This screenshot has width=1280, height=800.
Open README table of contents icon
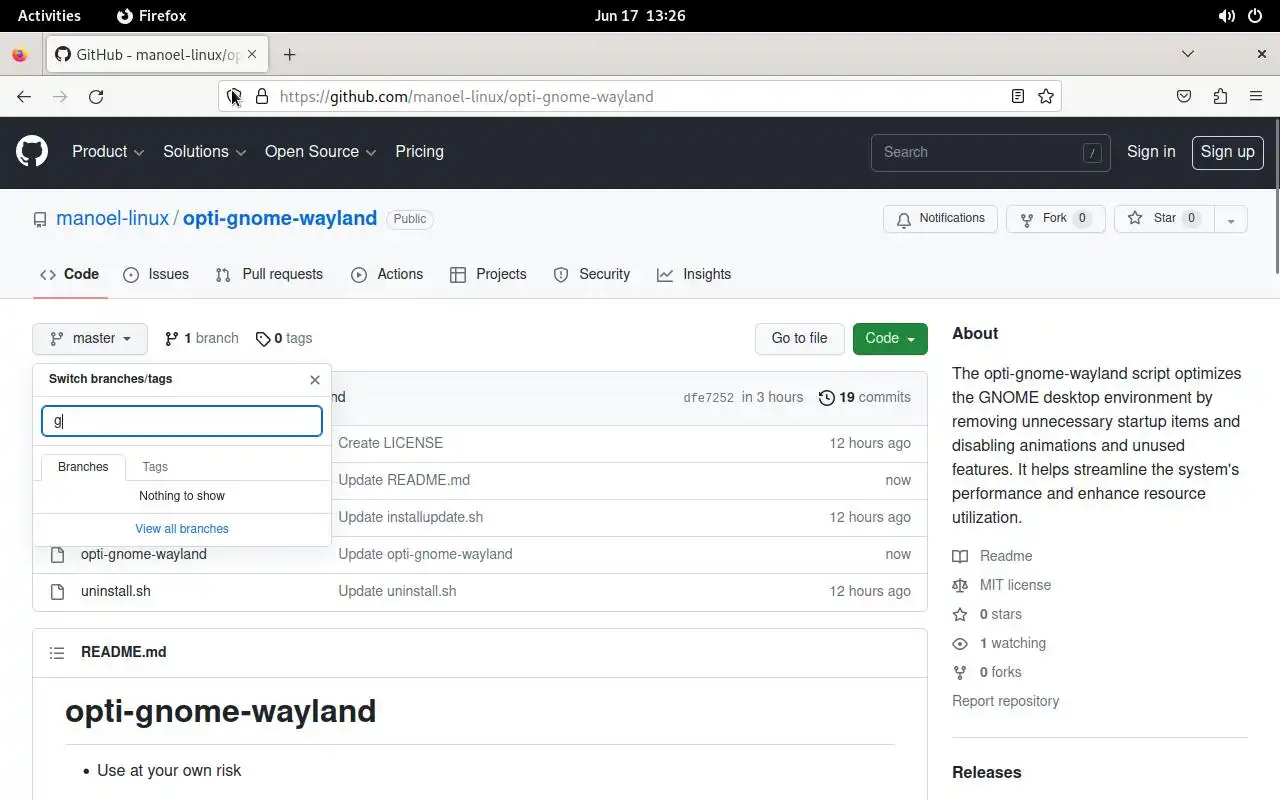point(57,652)
